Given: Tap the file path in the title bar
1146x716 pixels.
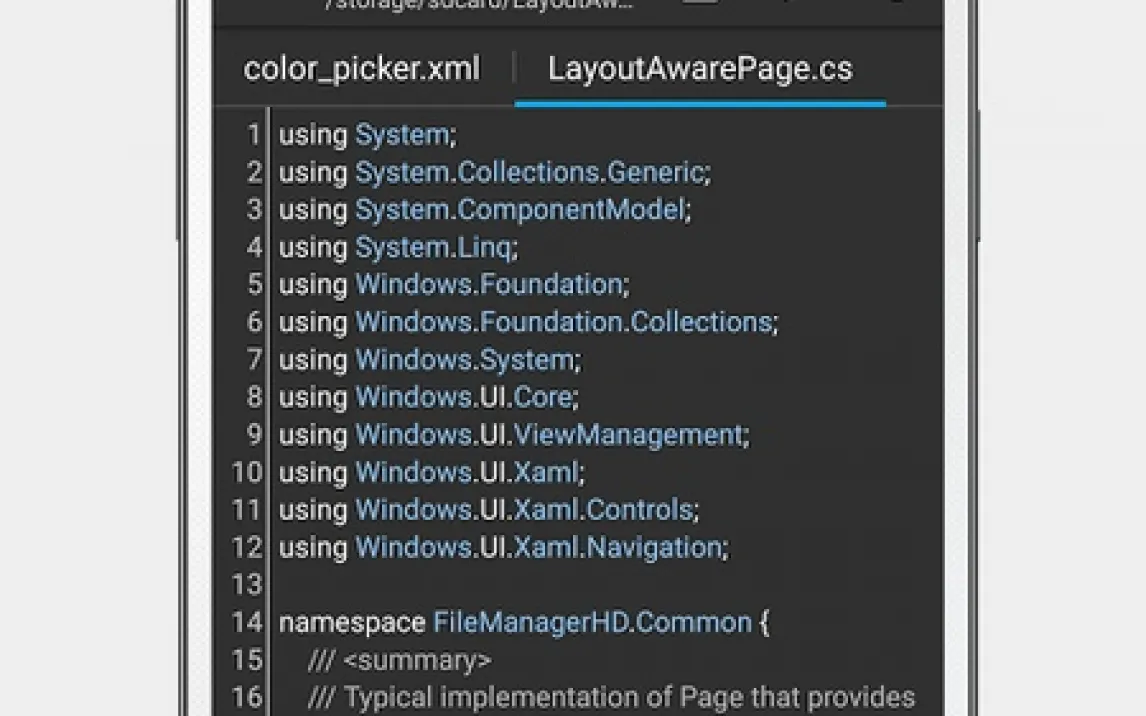Looking at the screenshot, I should pyautogui.click(x=480, y=5).
